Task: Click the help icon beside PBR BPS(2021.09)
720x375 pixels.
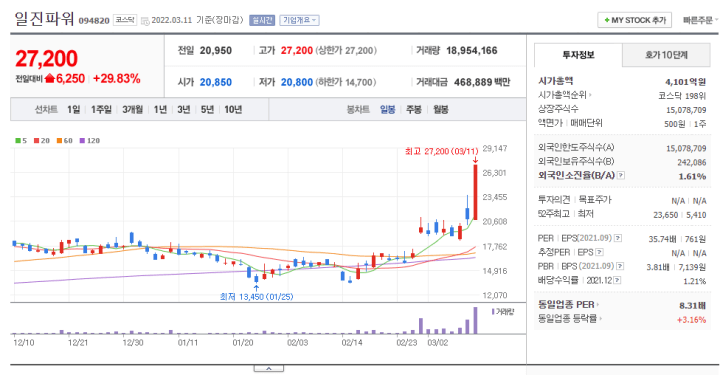Action: (620, 266)
